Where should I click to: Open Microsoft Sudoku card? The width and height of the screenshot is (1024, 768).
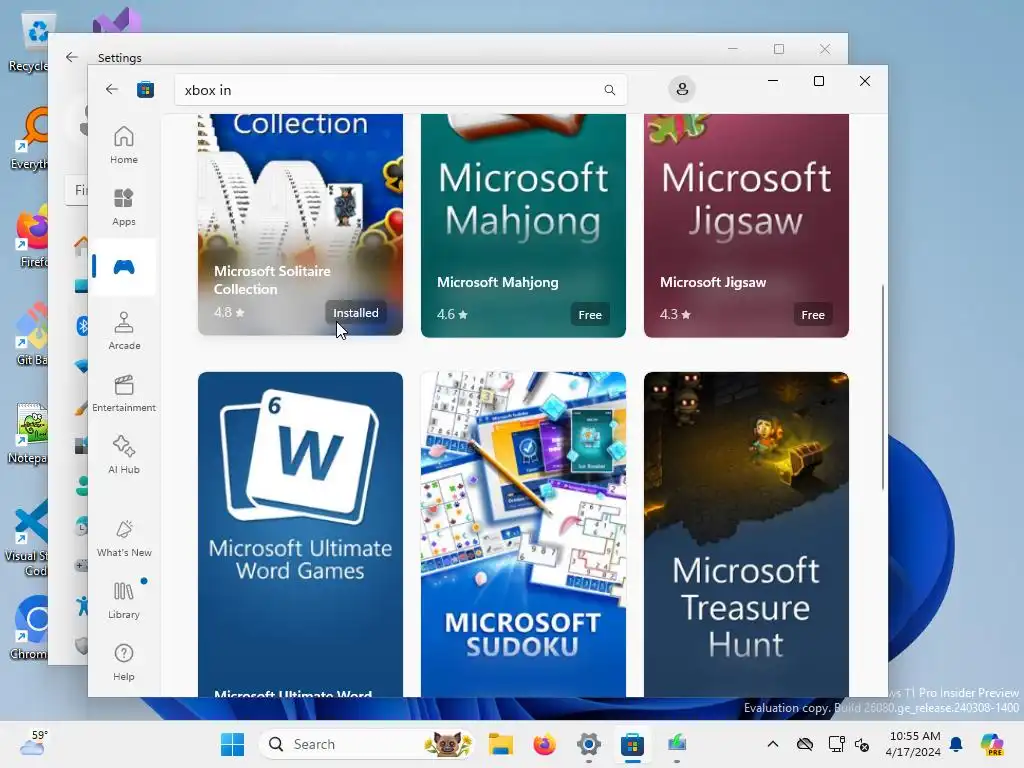click(523, 534)
